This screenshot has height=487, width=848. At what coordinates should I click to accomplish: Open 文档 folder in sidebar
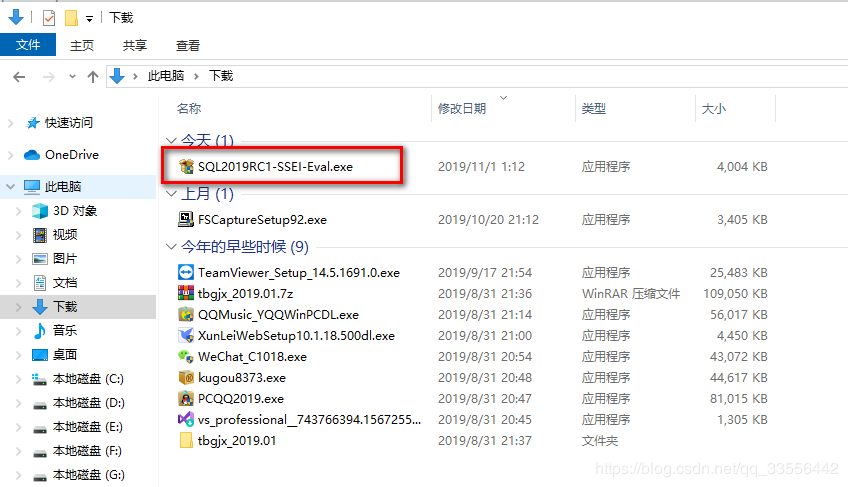pos(65,282)
